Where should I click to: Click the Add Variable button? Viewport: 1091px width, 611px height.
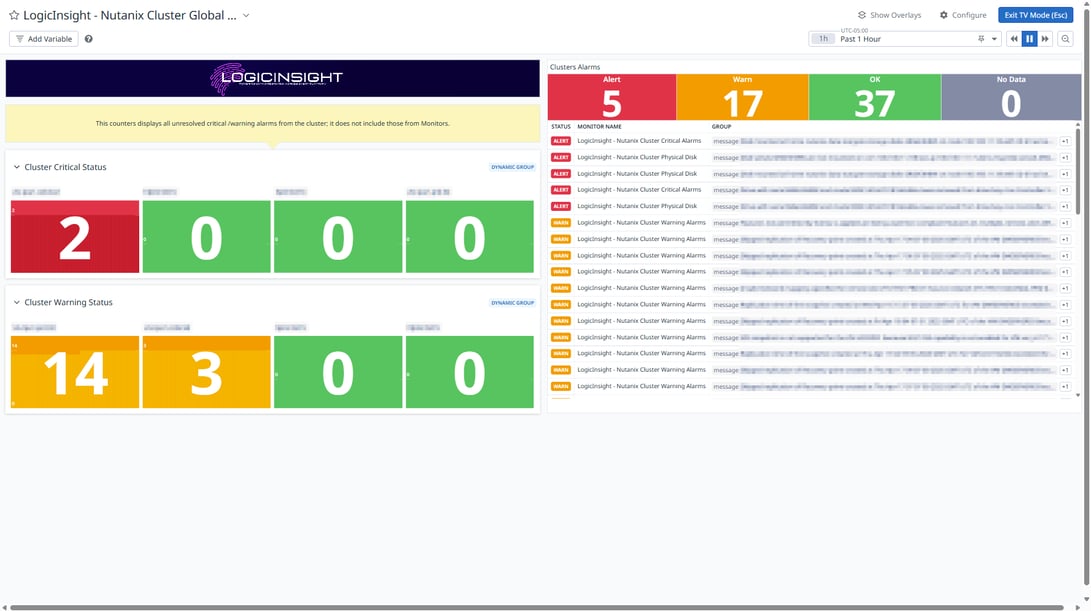(44, 39)
